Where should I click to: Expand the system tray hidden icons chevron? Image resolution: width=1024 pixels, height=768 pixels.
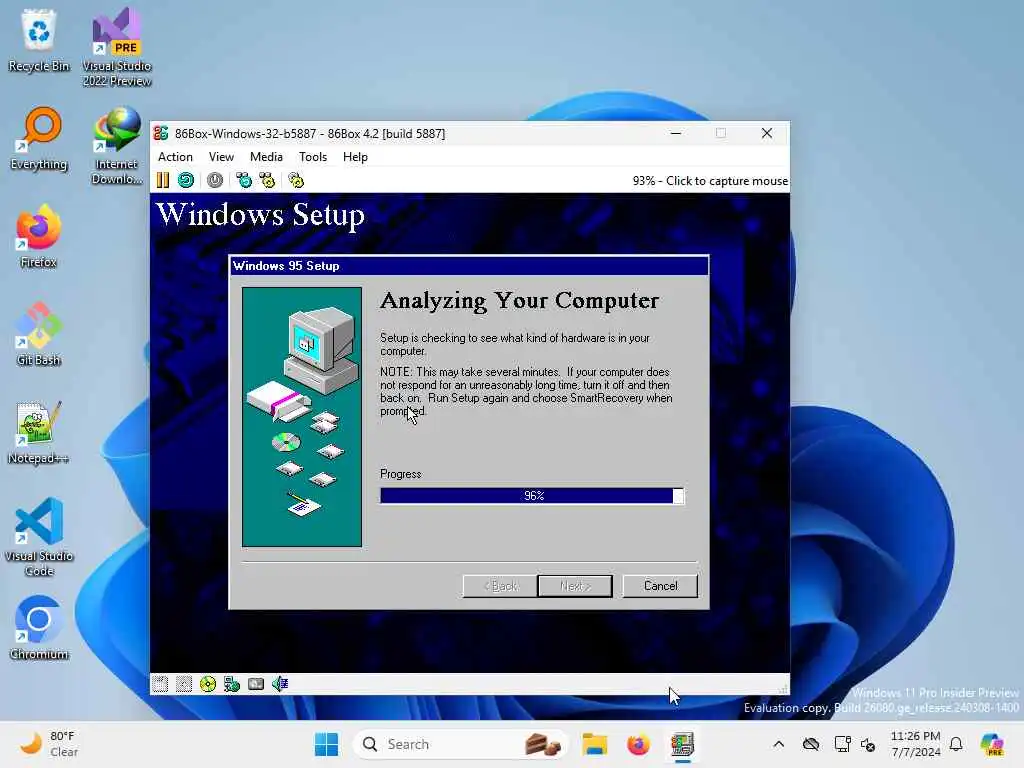tap(778, 744)
